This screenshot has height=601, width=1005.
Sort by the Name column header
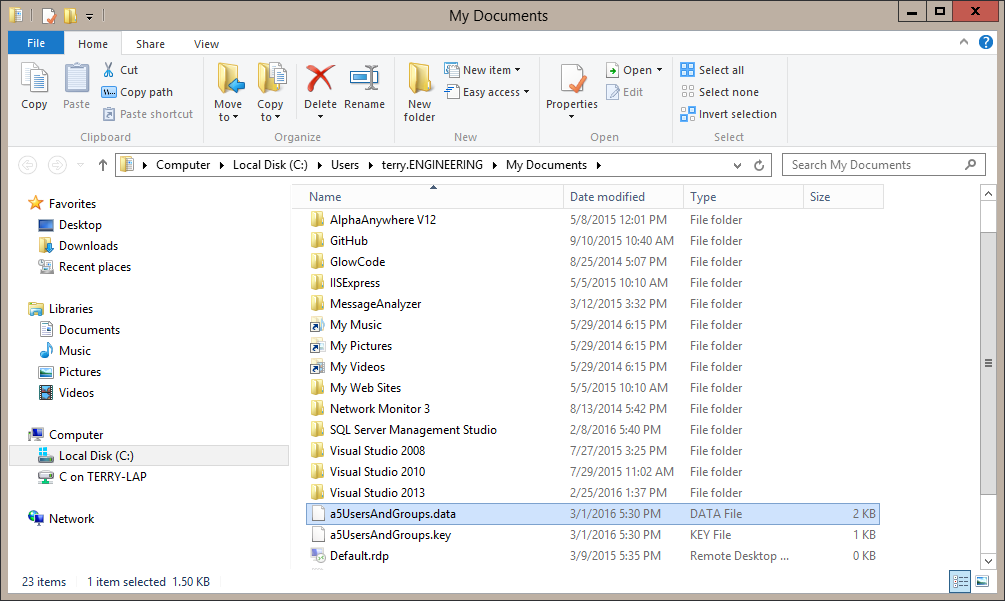point(428,197)
